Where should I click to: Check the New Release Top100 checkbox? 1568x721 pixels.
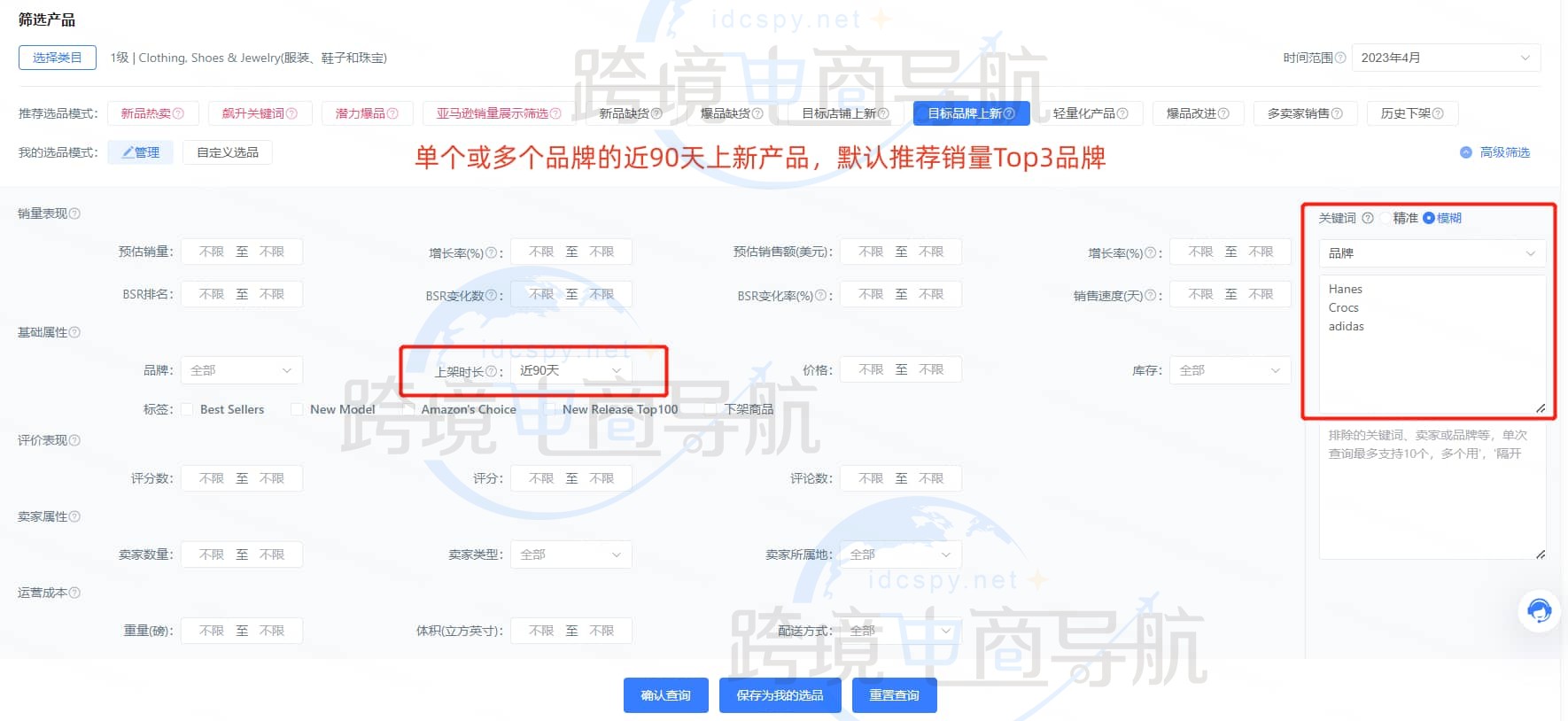tap(549, 409)
